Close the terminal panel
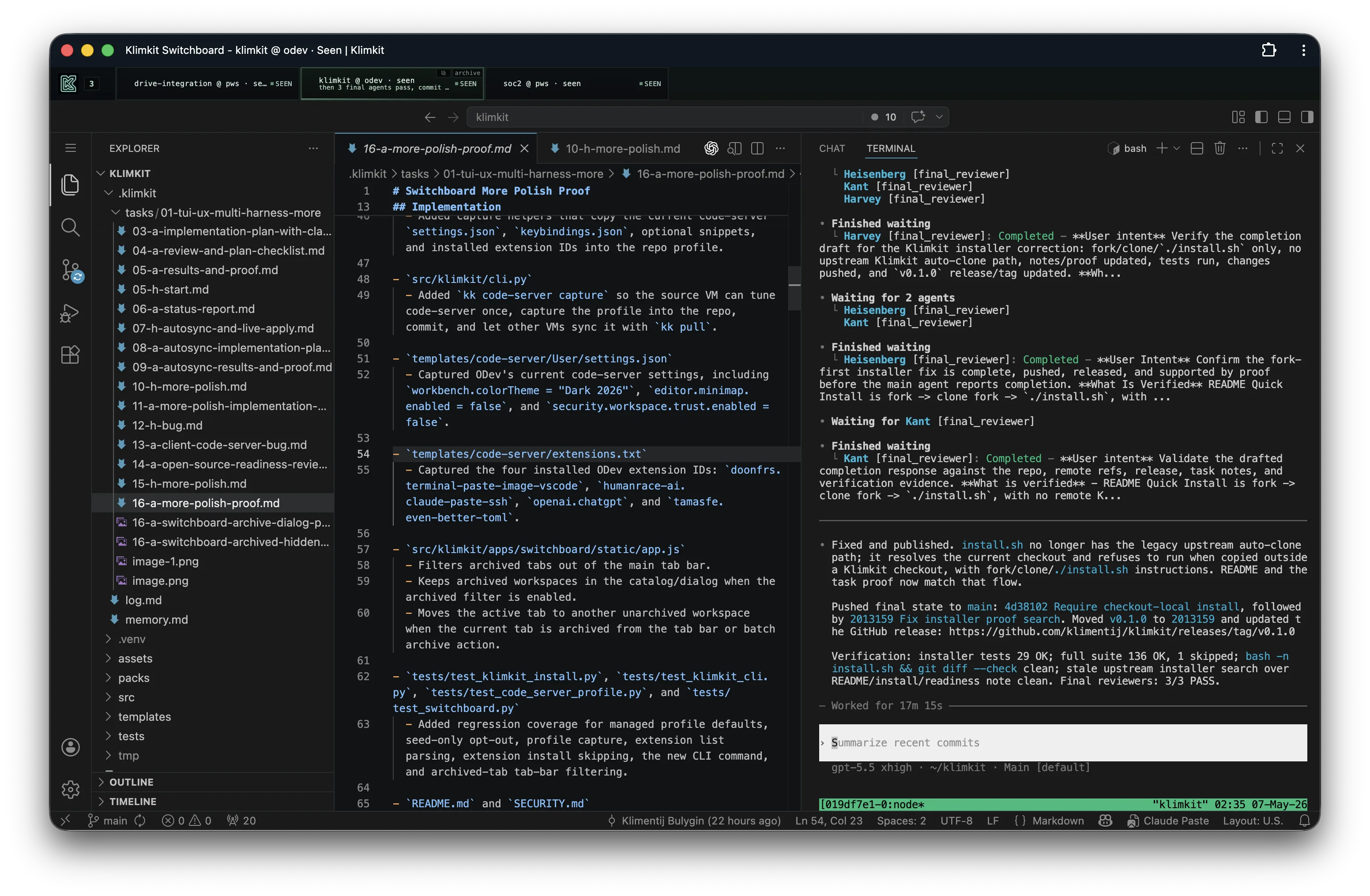 pos(1300,148)
